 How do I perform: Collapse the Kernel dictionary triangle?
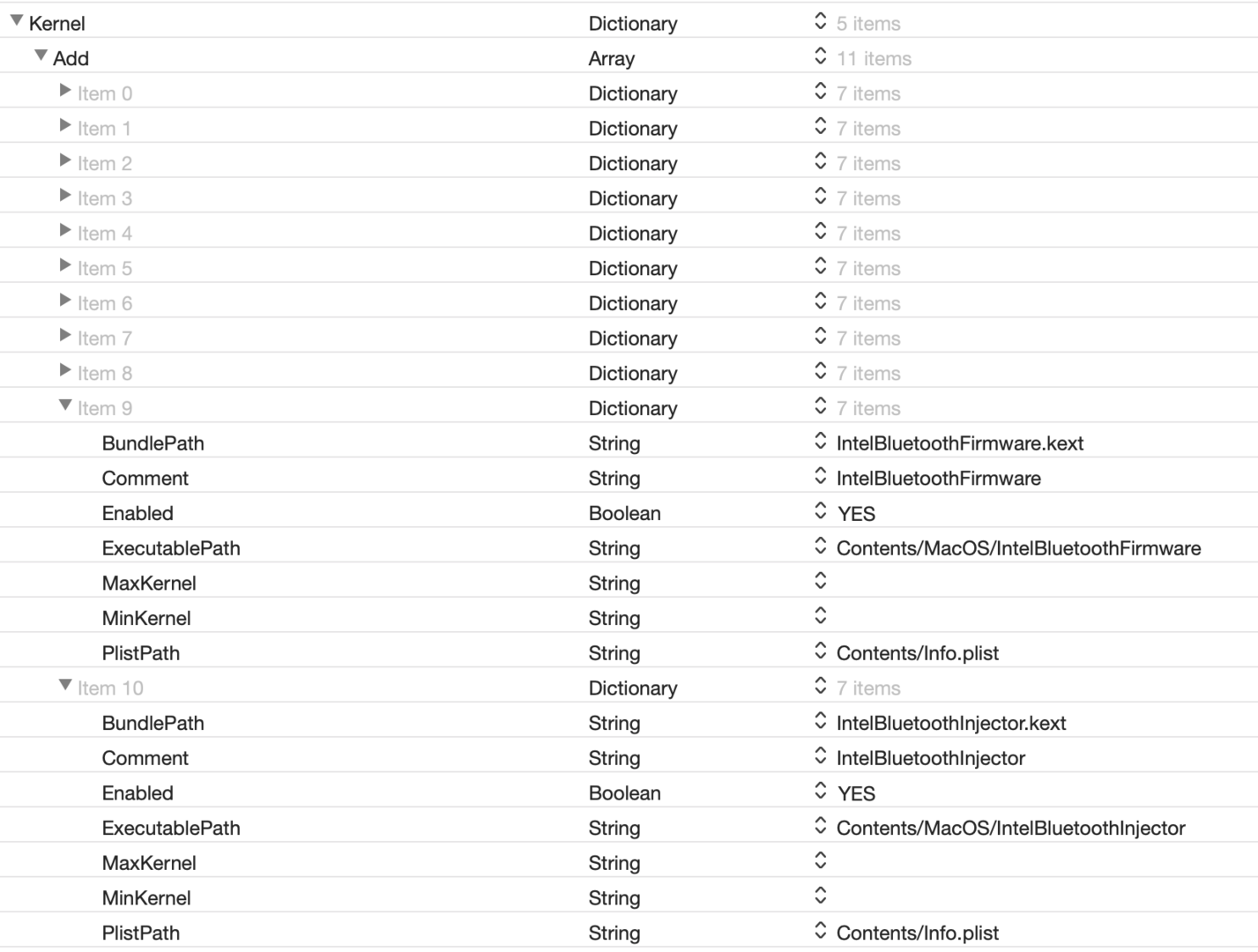(17, 20)
